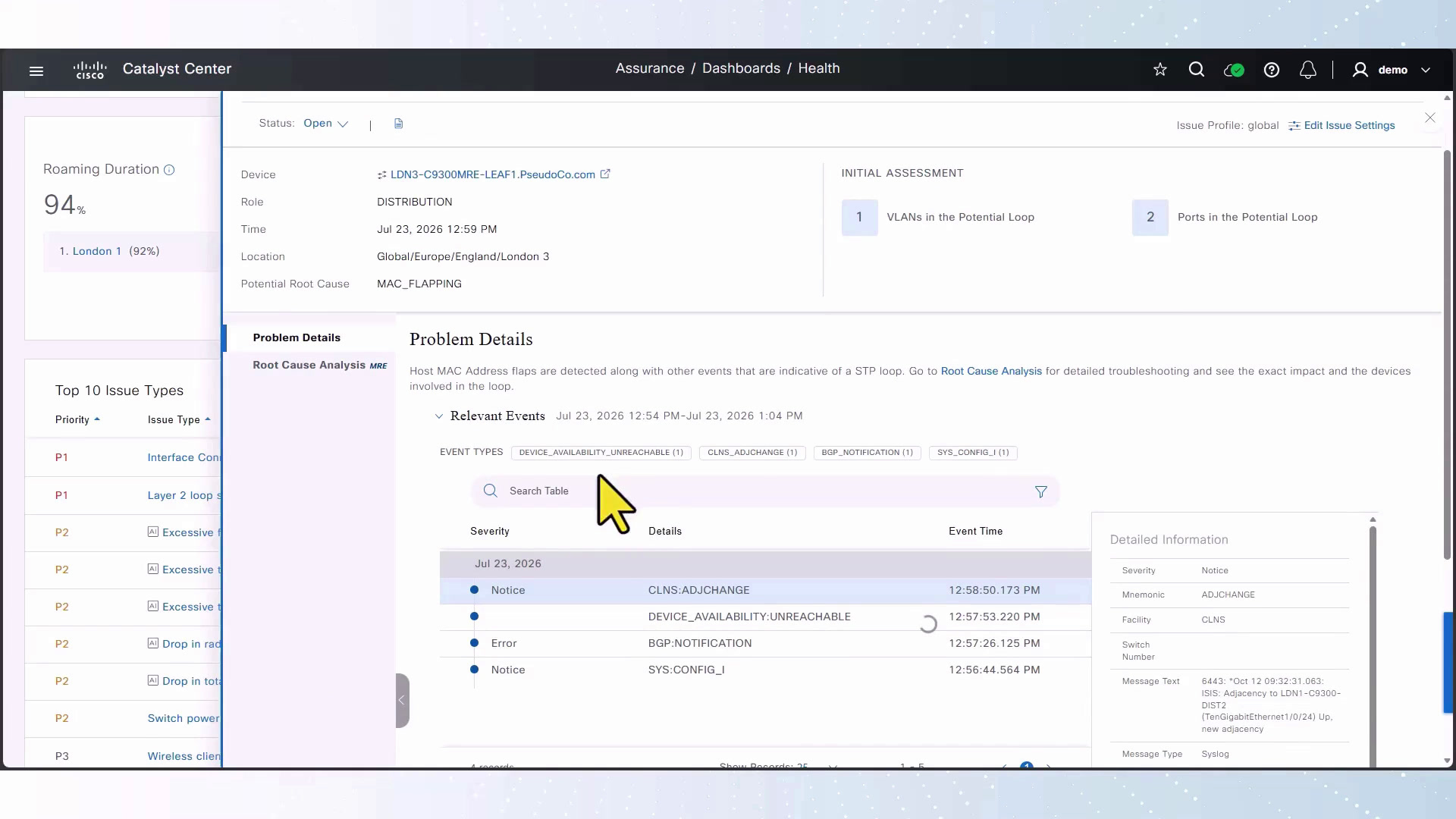Click the Ports in the Potential Loop count
The width and height of the screenshot is (1456, 819).
click(x=1150, y=217)
